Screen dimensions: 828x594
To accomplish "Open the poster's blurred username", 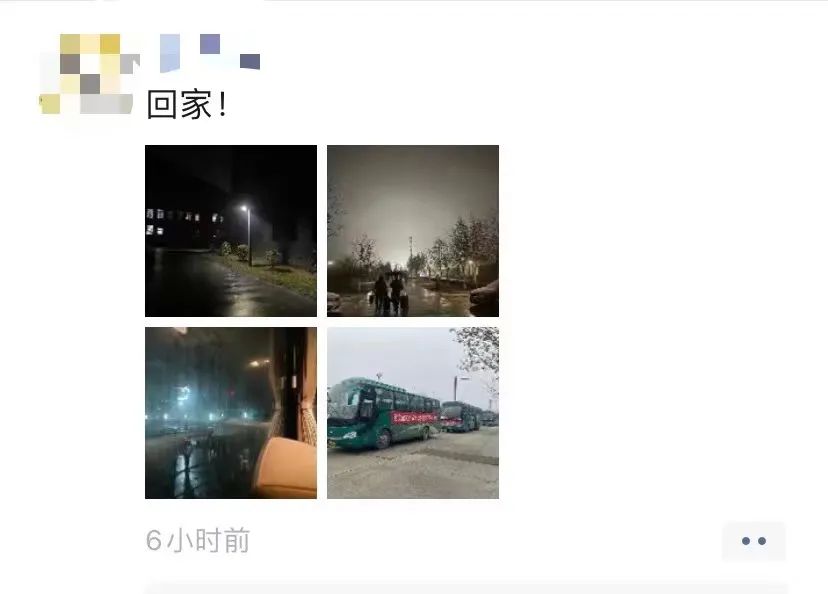I will click(x=210, y=53).
